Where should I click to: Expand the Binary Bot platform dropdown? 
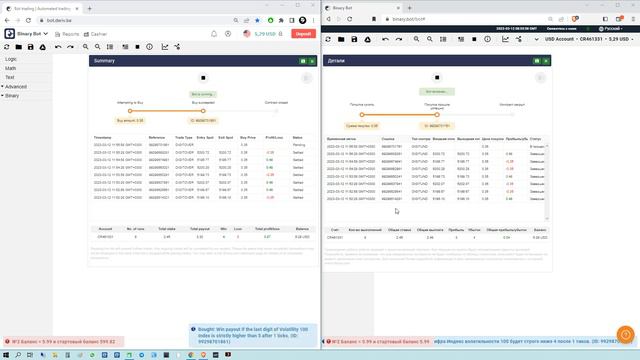click(x=32, y=34)
